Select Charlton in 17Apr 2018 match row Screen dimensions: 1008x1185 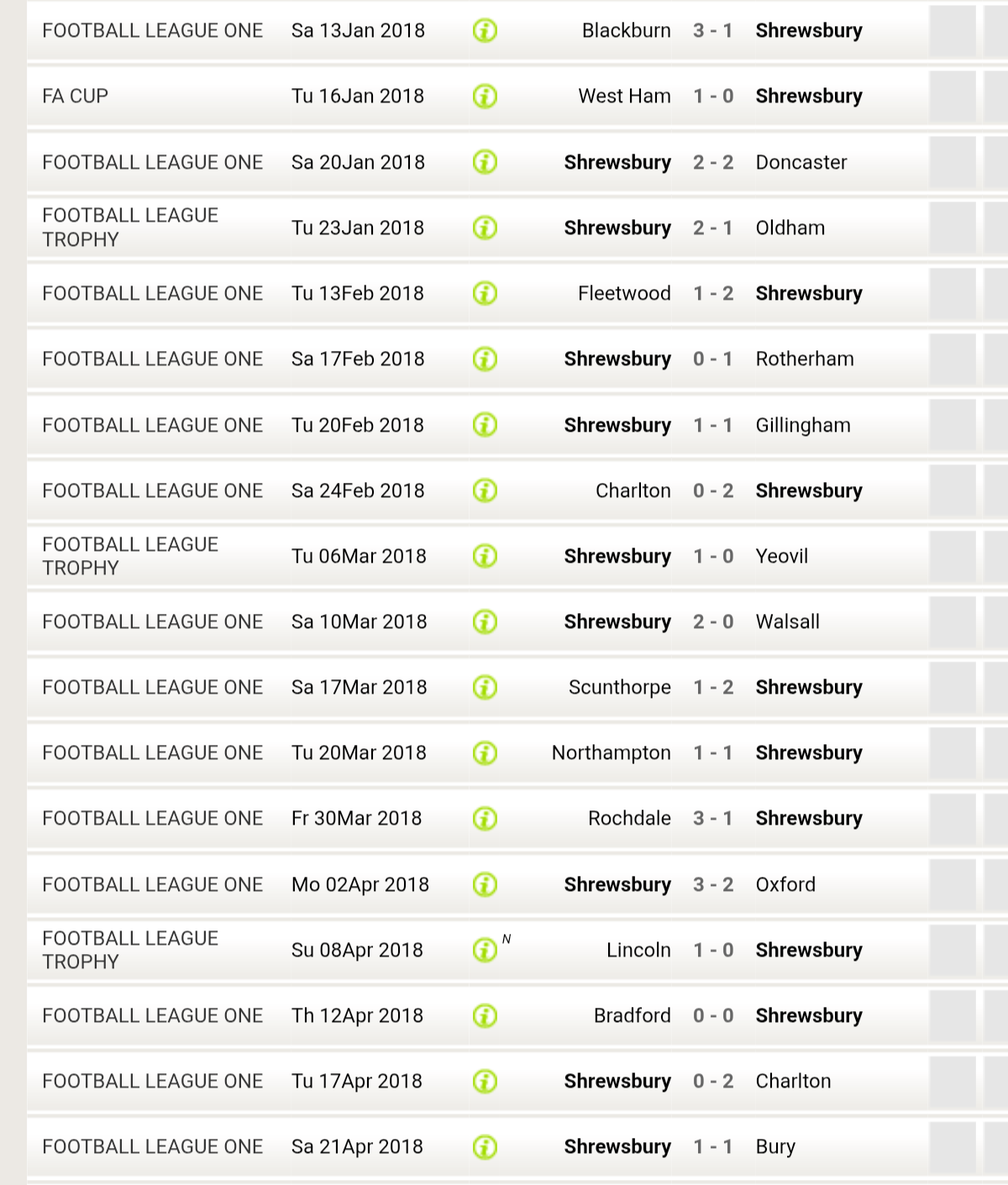coord(793,1081)
